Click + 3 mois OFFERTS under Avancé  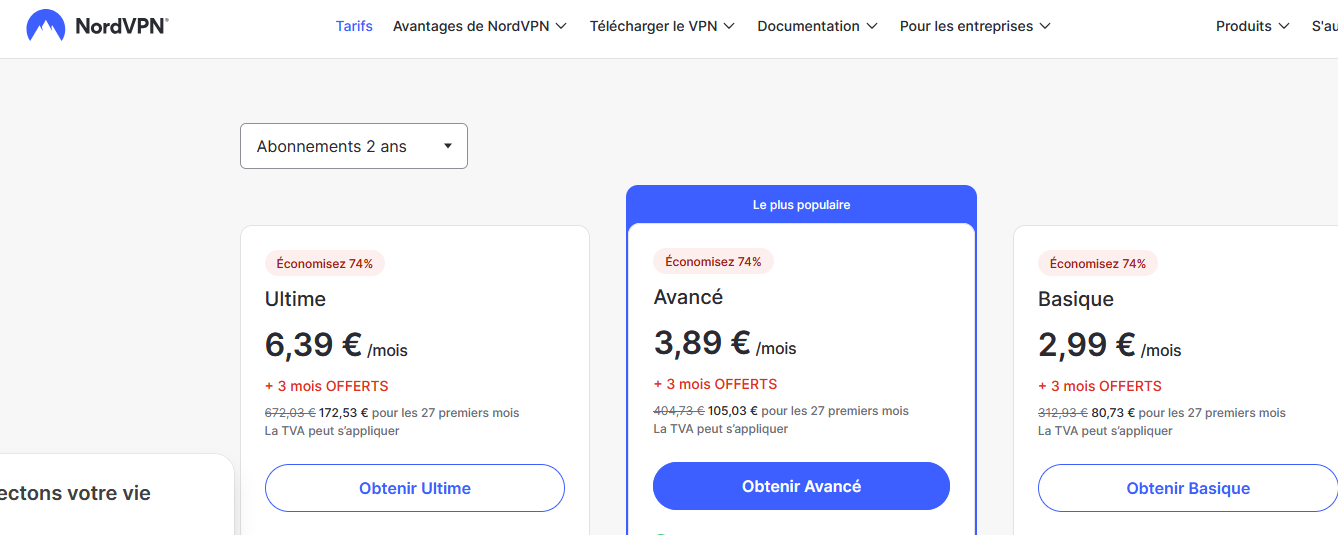pyautogui.click(x=715, y=384)
